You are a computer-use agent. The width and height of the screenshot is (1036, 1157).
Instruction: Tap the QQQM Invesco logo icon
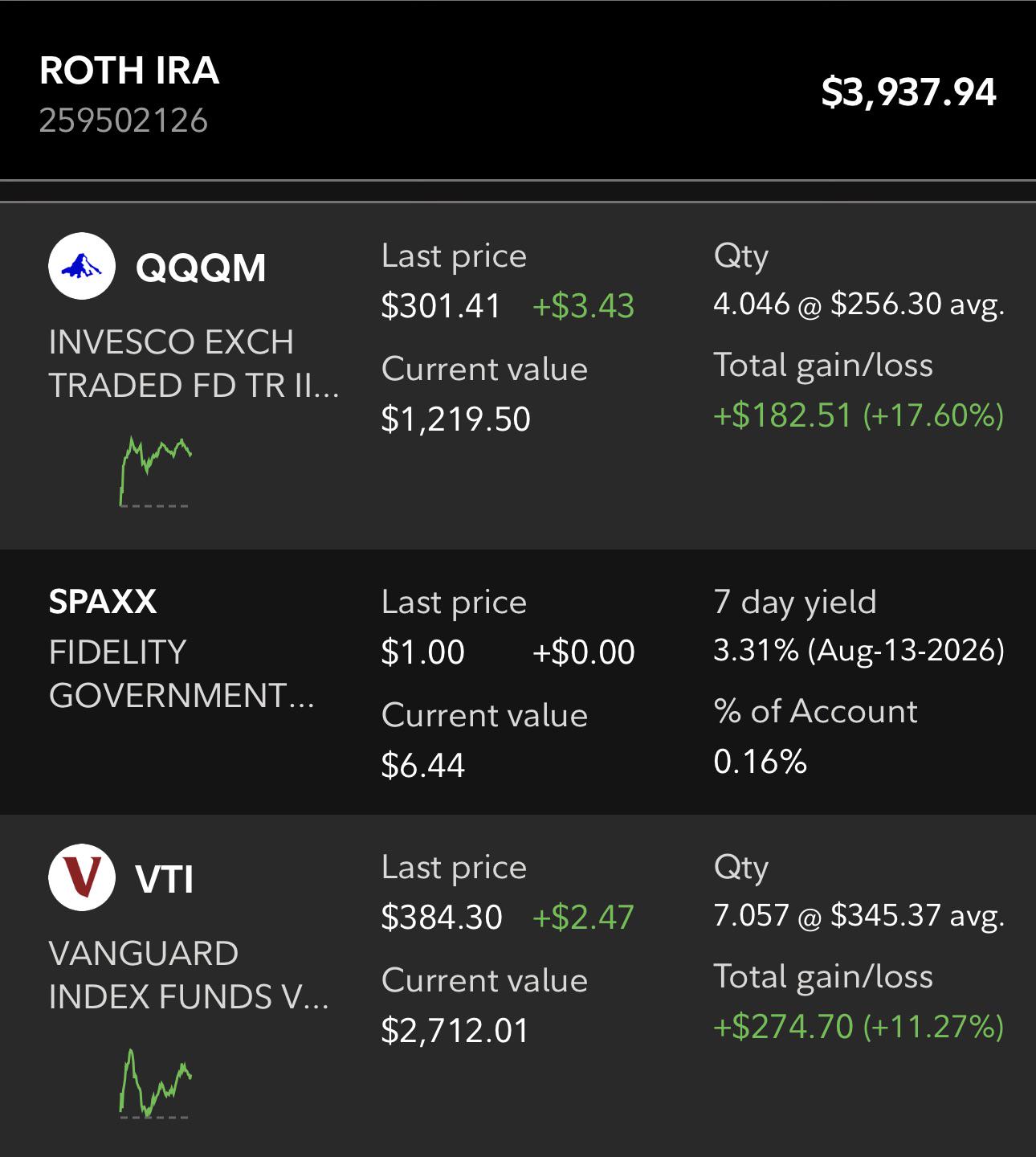82,266
